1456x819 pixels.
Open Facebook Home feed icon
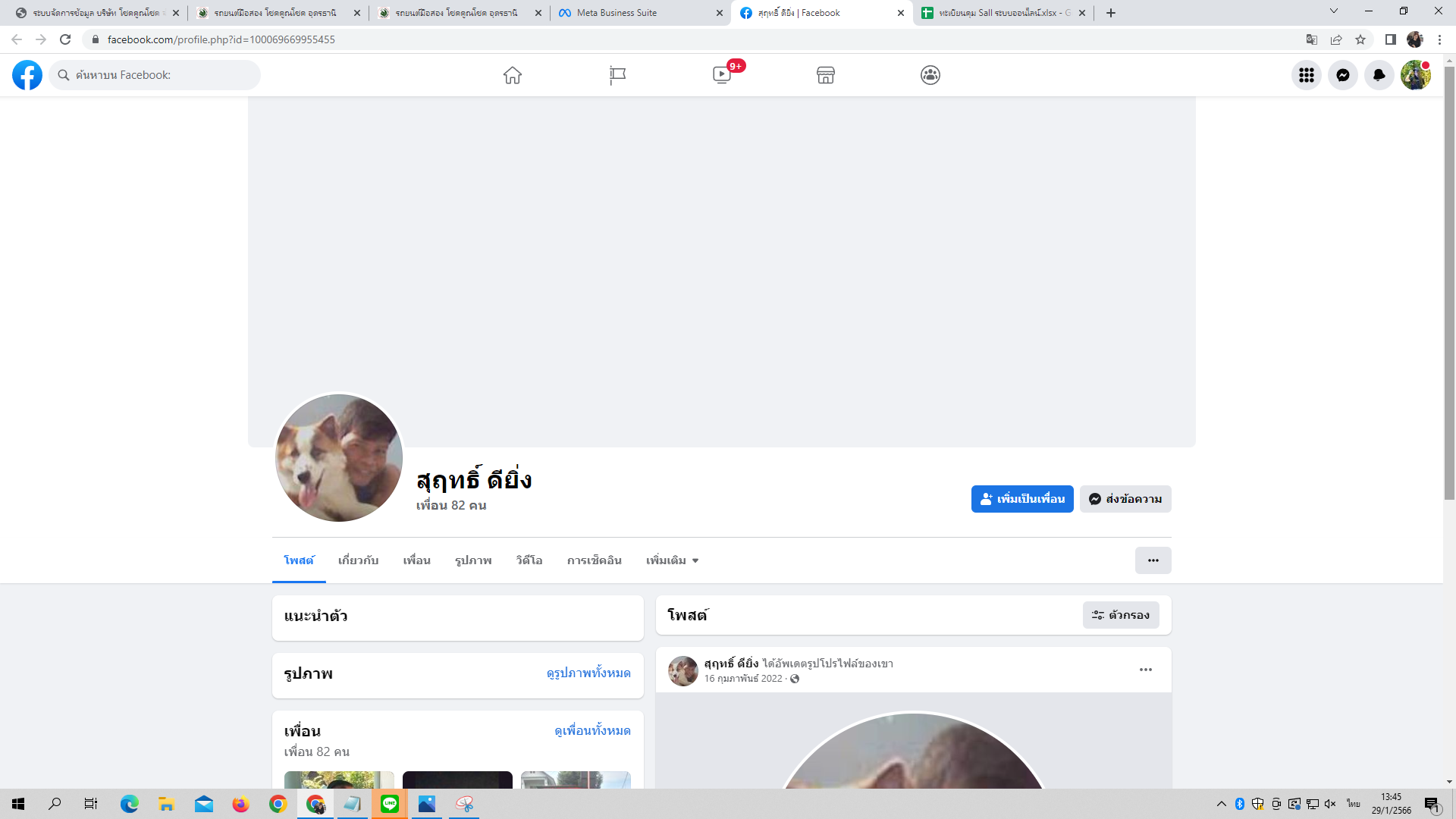513,75
